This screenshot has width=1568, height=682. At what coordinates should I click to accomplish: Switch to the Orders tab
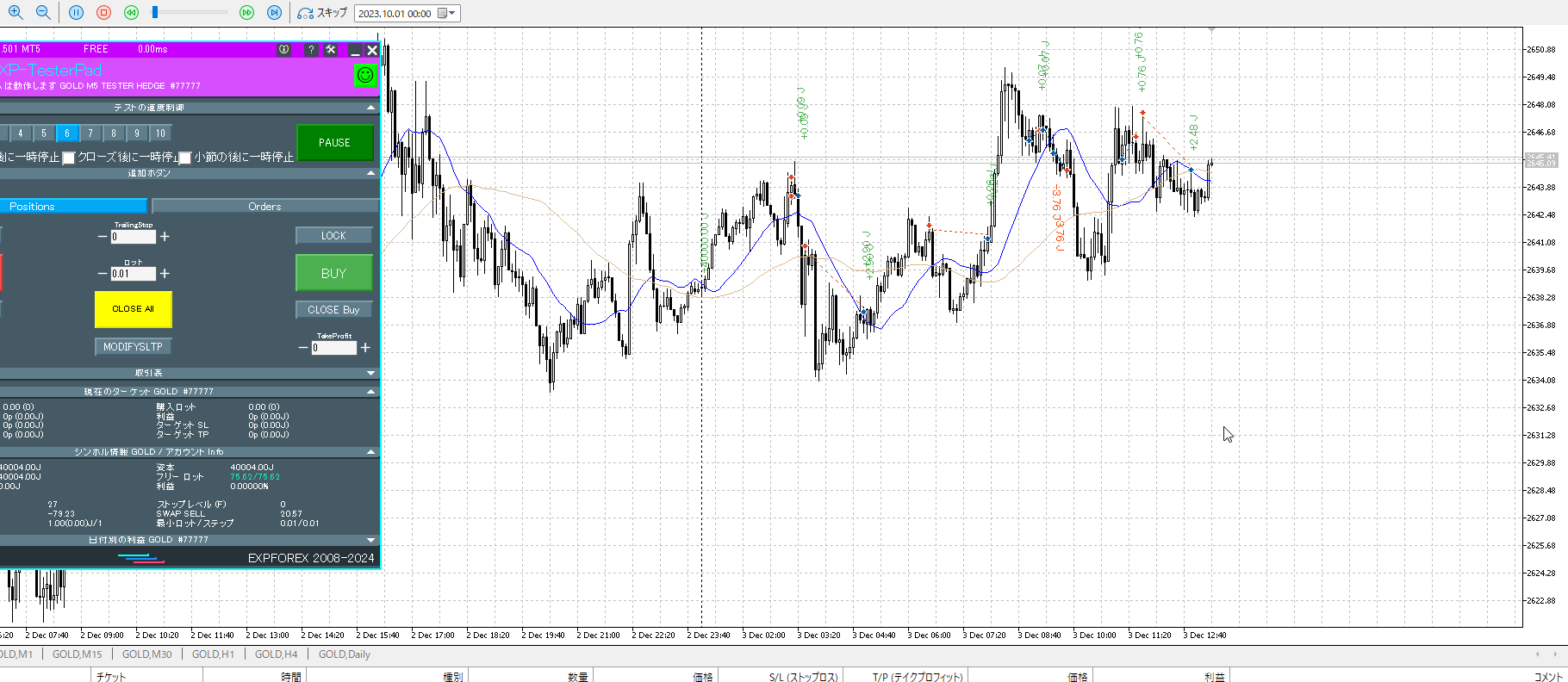[264, 207]
